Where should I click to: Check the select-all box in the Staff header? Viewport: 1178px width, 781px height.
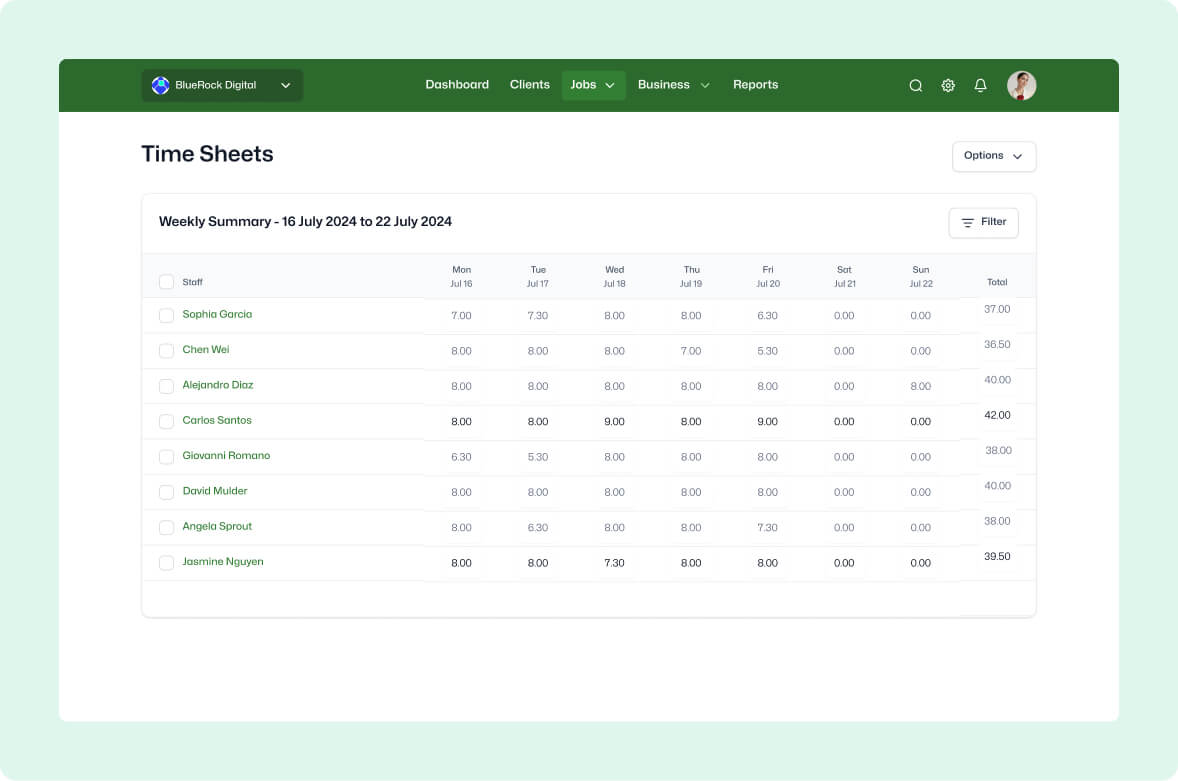pos(166,281)
